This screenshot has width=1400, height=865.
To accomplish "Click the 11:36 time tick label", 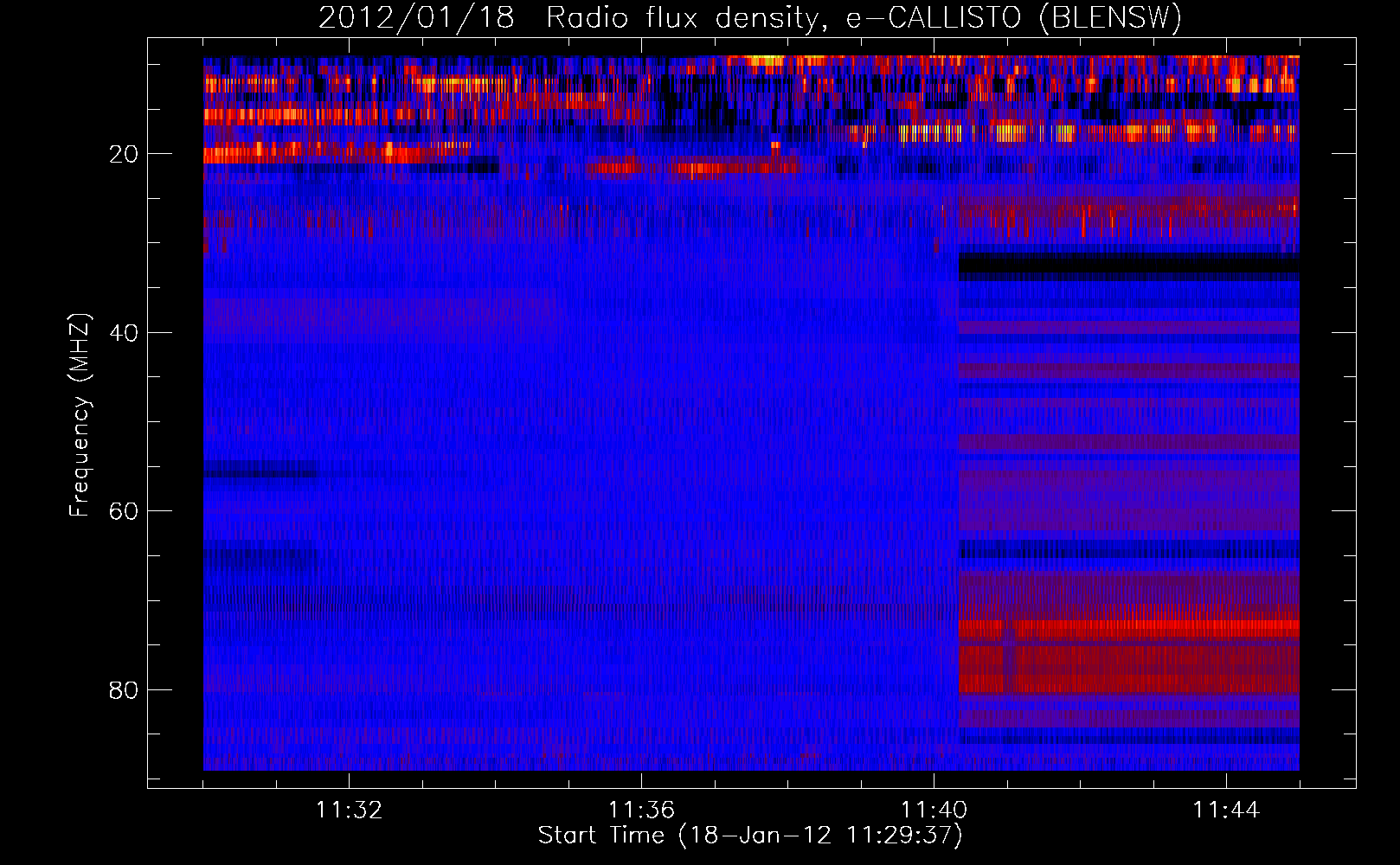I will [641, 811].
